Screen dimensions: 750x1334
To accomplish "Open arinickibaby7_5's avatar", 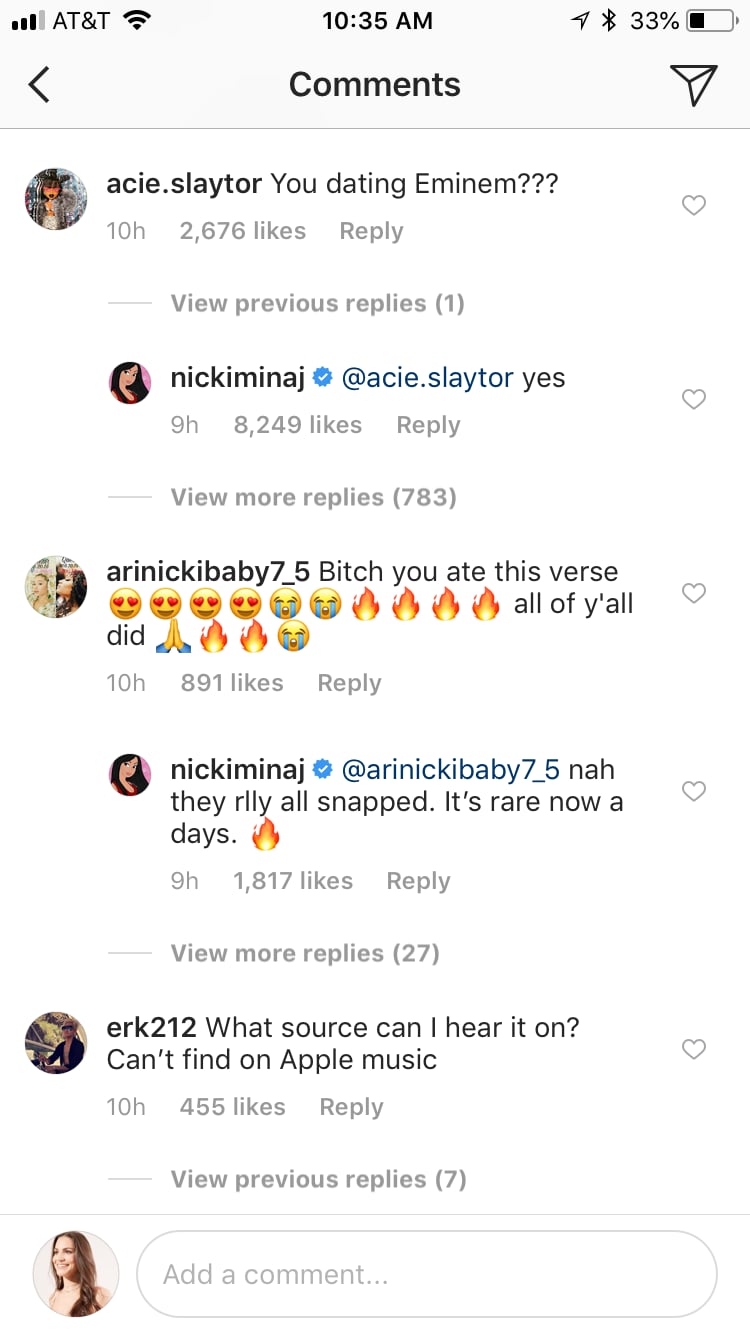I will pyautogui.click(x=56, y=587).
